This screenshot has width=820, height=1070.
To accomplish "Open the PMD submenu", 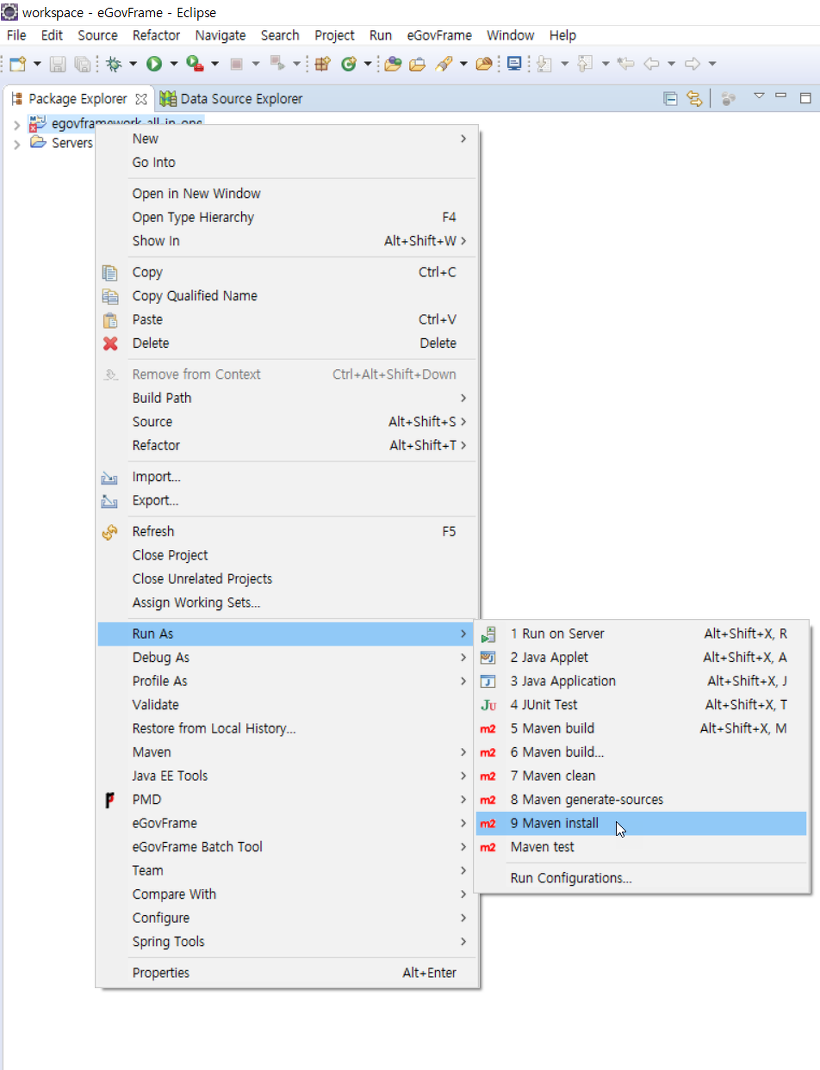I will click(288, 800).
